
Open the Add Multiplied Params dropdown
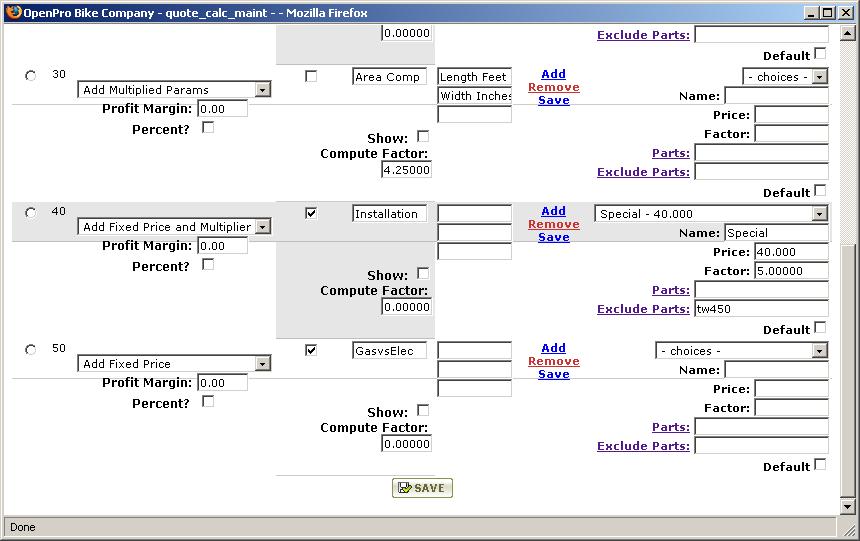(175, 90)
